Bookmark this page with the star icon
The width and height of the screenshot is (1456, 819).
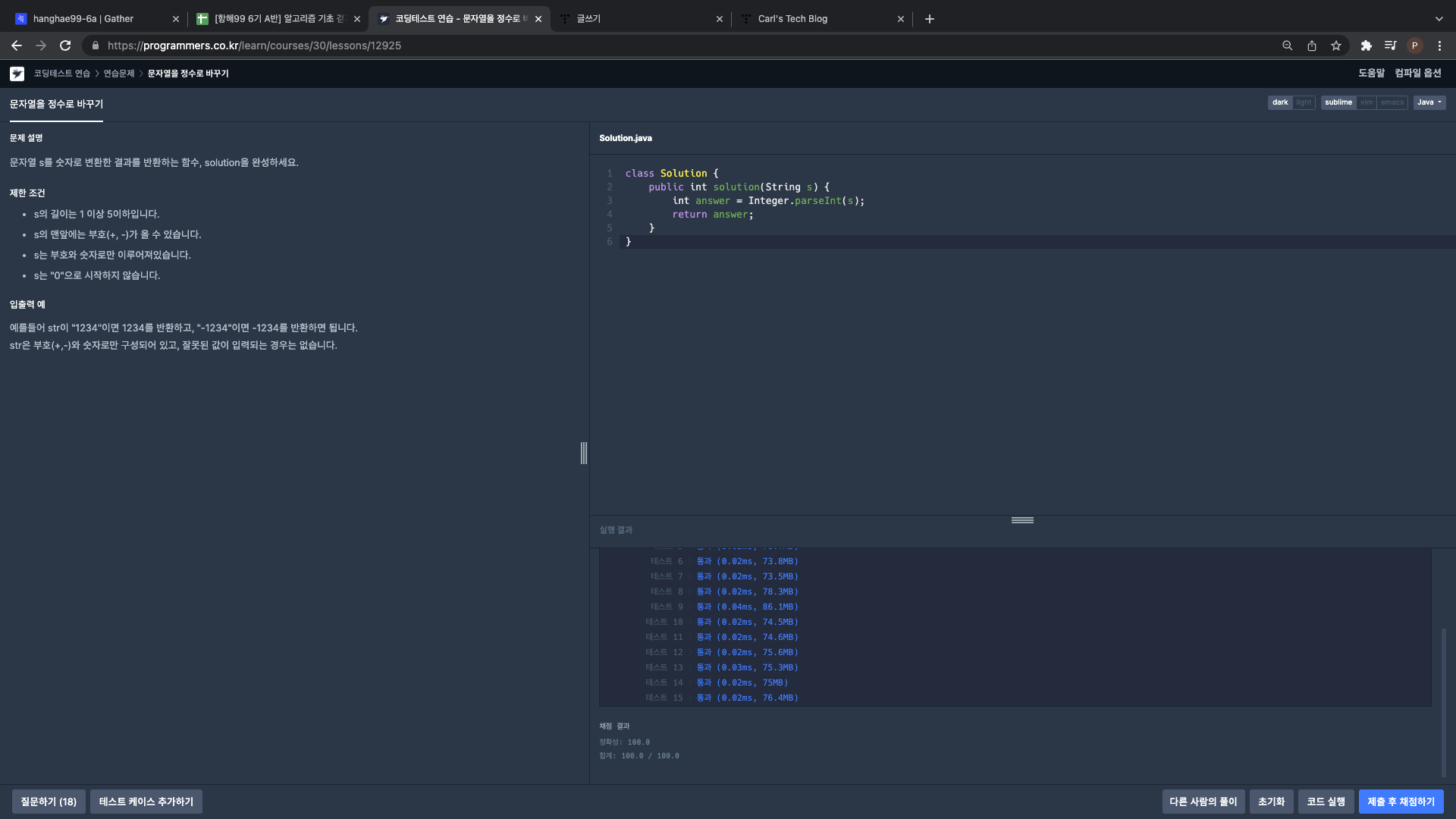click(x=1336, y=45)
